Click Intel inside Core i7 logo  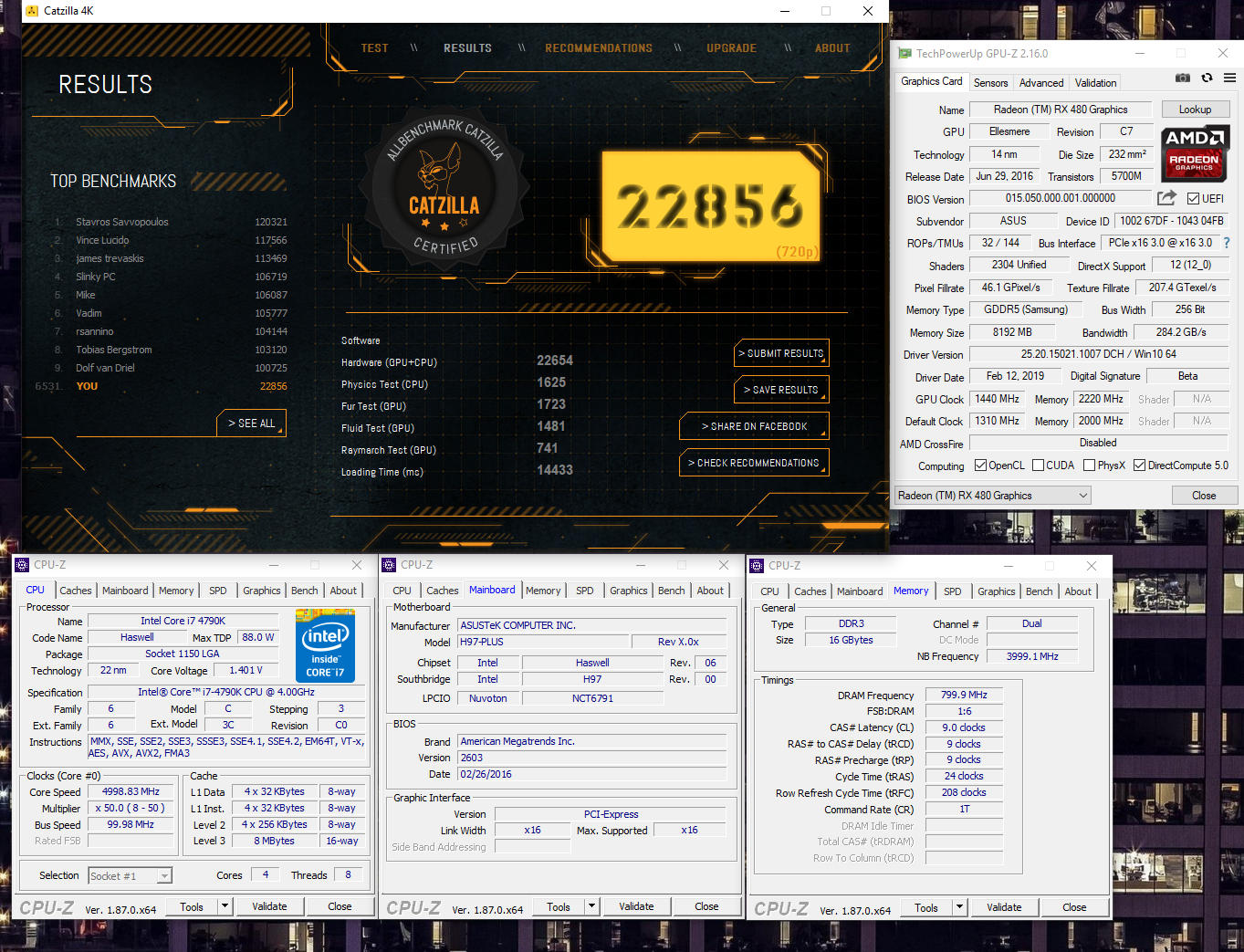tap(325, 646)
